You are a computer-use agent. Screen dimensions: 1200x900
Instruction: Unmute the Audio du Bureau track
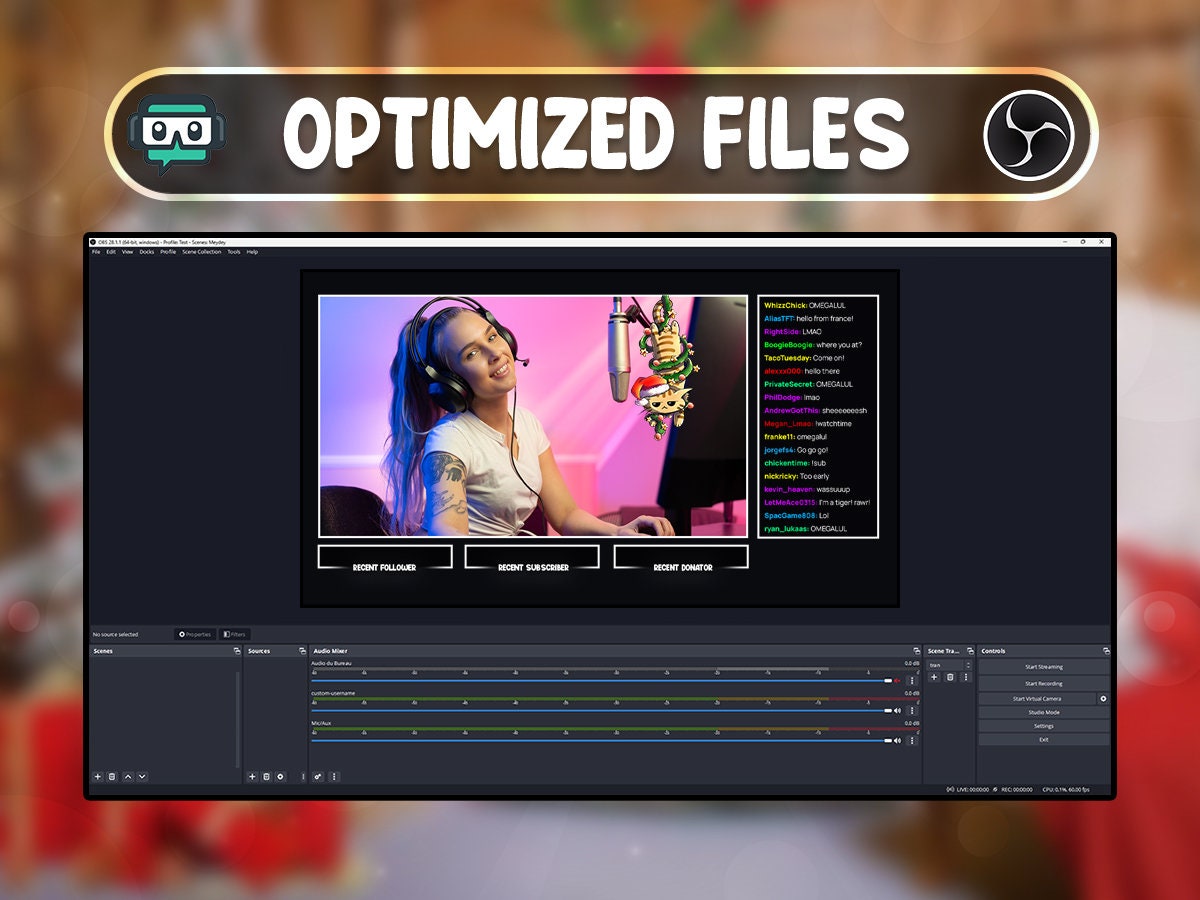coord(897,681)
